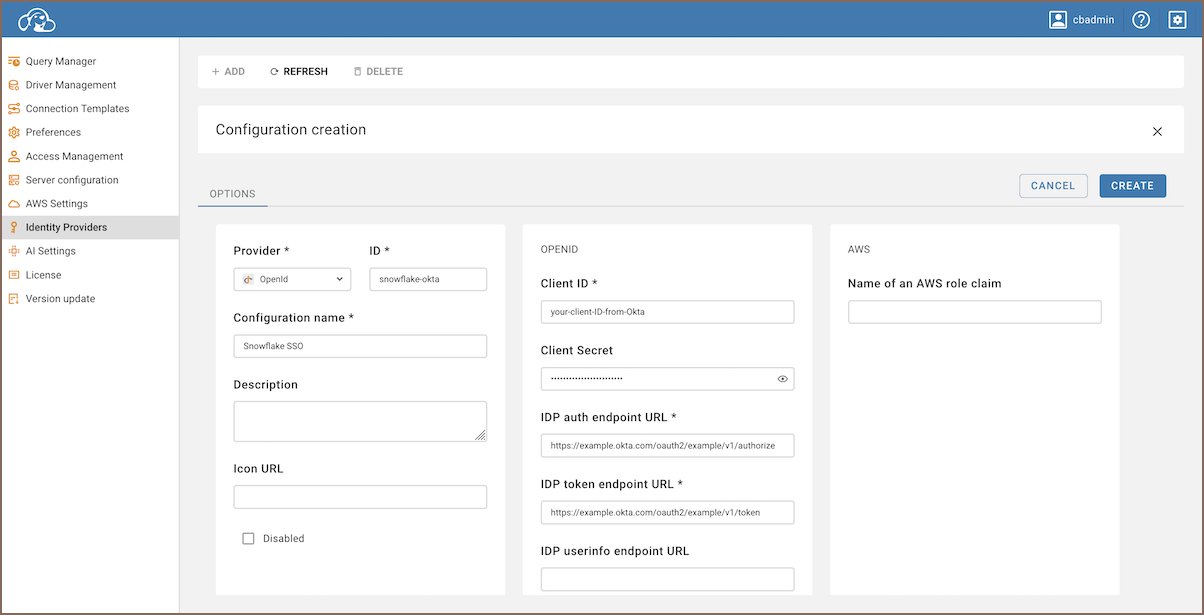The height and width of the screenshot is (615, 1204).
Task: Go to Driver Management in sidebar
Action: (70, 85)
